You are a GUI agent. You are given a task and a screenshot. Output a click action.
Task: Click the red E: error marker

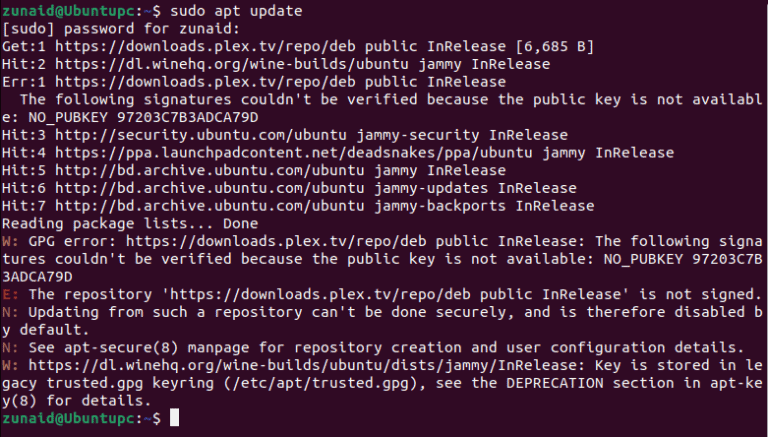pos(9,295)
